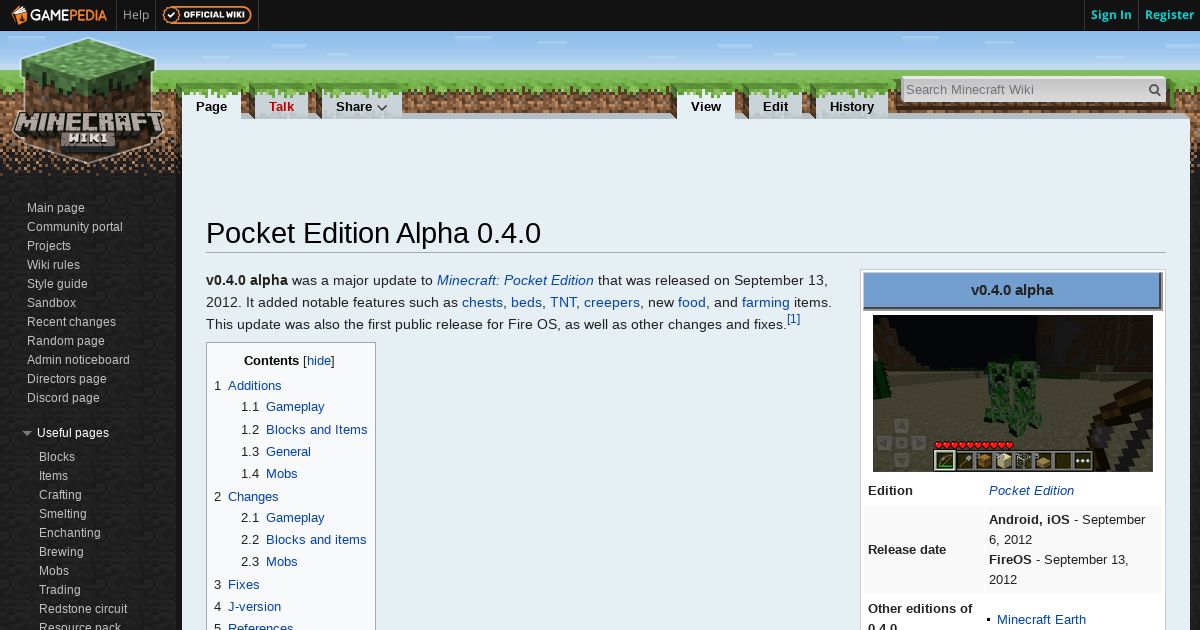Open Admin noticeboard link

click(x=78, y=360)
